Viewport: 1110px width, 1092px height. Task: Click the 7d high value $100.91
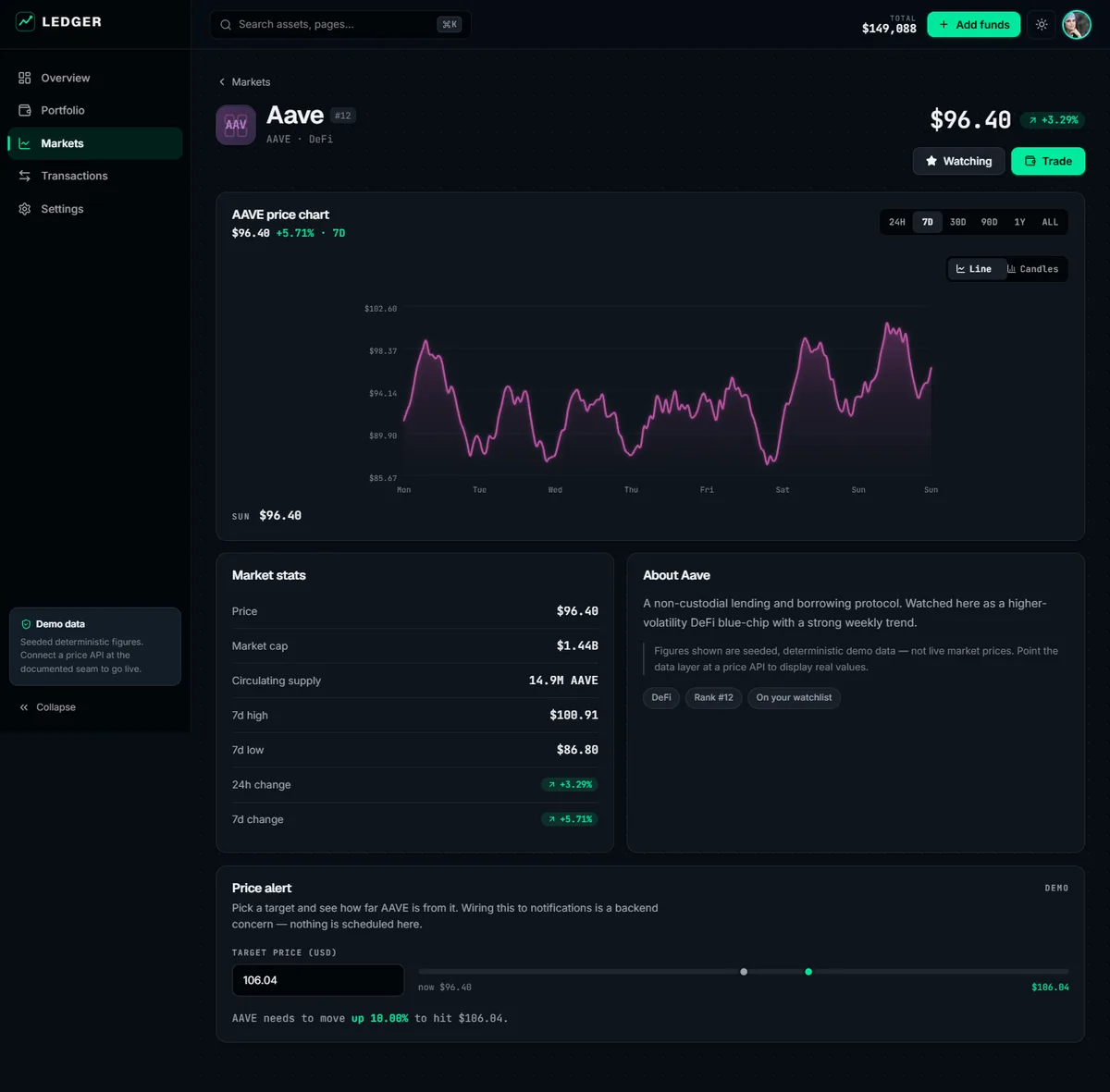(x=573, y=715)
